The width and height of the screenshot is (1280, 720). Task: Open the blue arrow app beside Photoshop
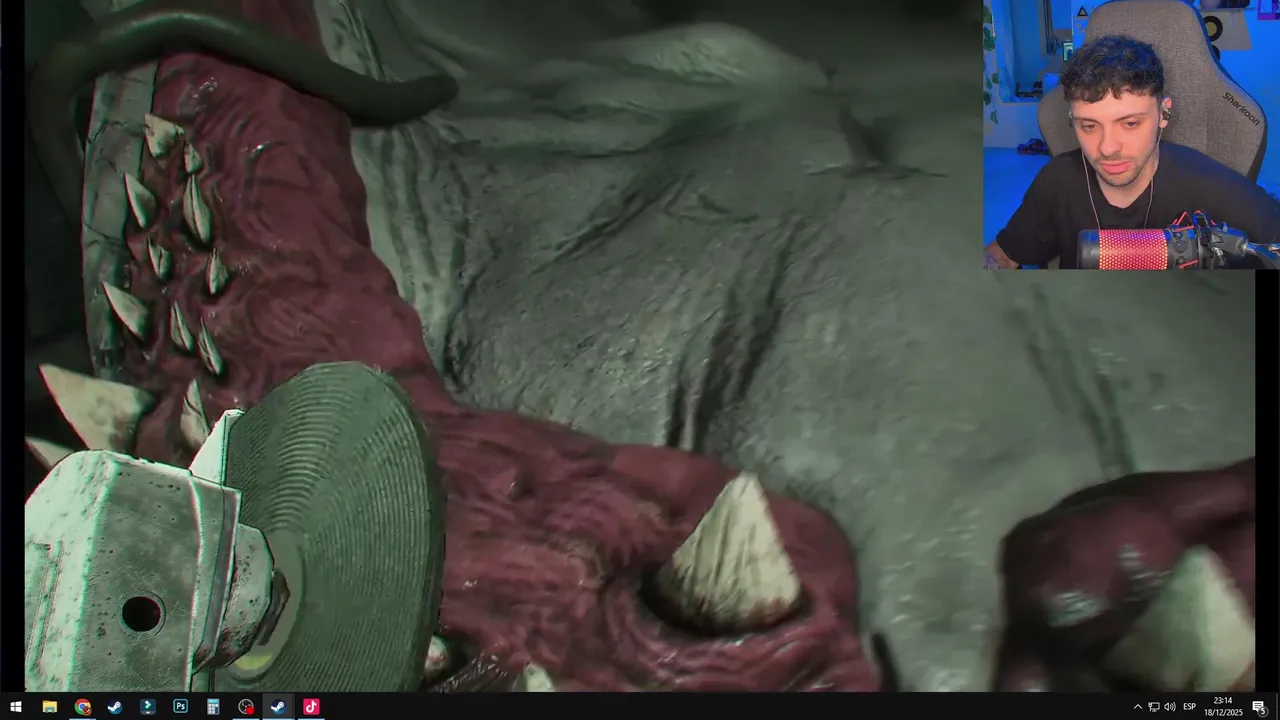click(148, 707)
